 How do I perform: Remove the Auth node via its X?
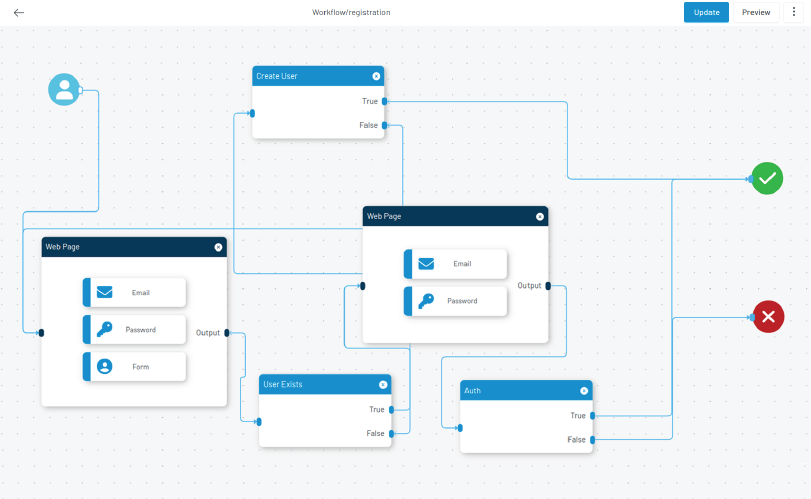[584, 391]
